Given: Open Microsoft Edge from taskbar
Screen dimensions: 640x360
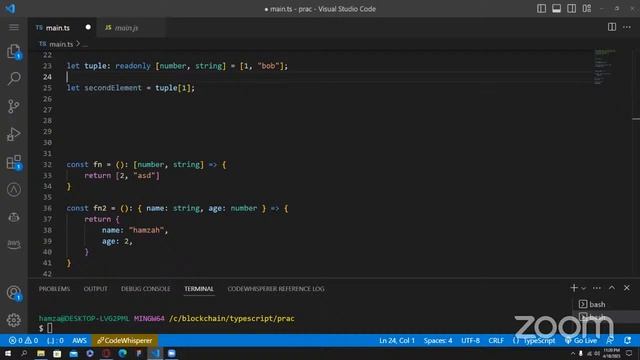Looking at the screenshot, I should pyautogui.click(x=122, y=353).
